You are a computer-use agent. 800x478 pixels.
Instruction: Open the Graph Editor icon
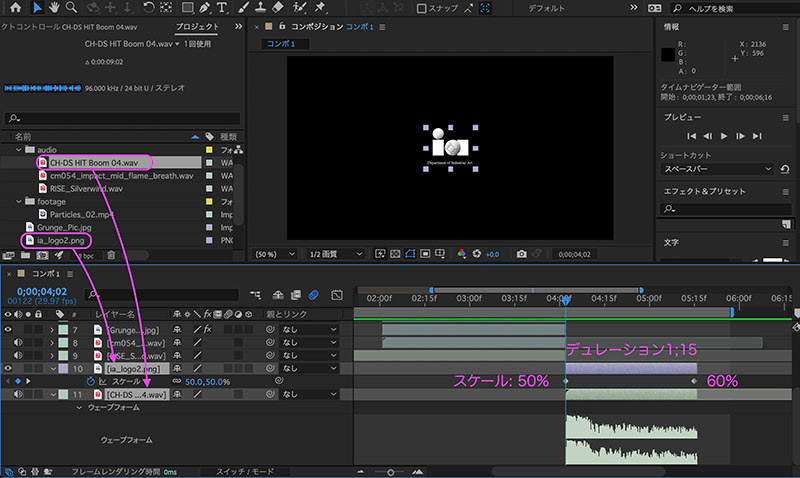pyautogui.click(x=337, y=295)
